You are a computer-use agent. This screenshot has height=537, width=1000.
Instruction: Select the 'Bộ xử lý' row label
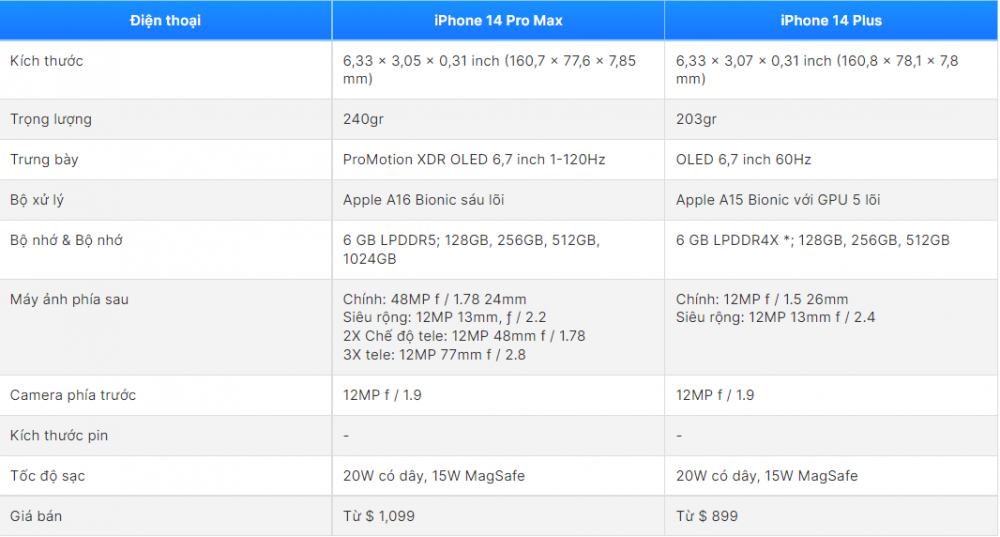[x=37, y=200]
